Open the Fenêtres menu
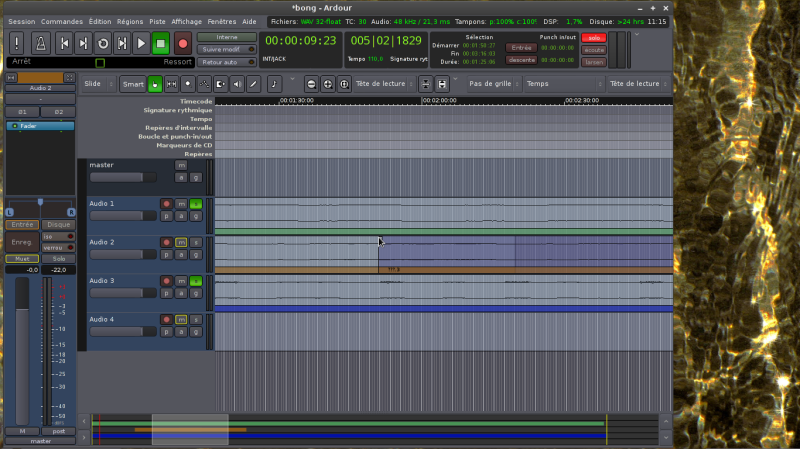 (x=221, y=21)
